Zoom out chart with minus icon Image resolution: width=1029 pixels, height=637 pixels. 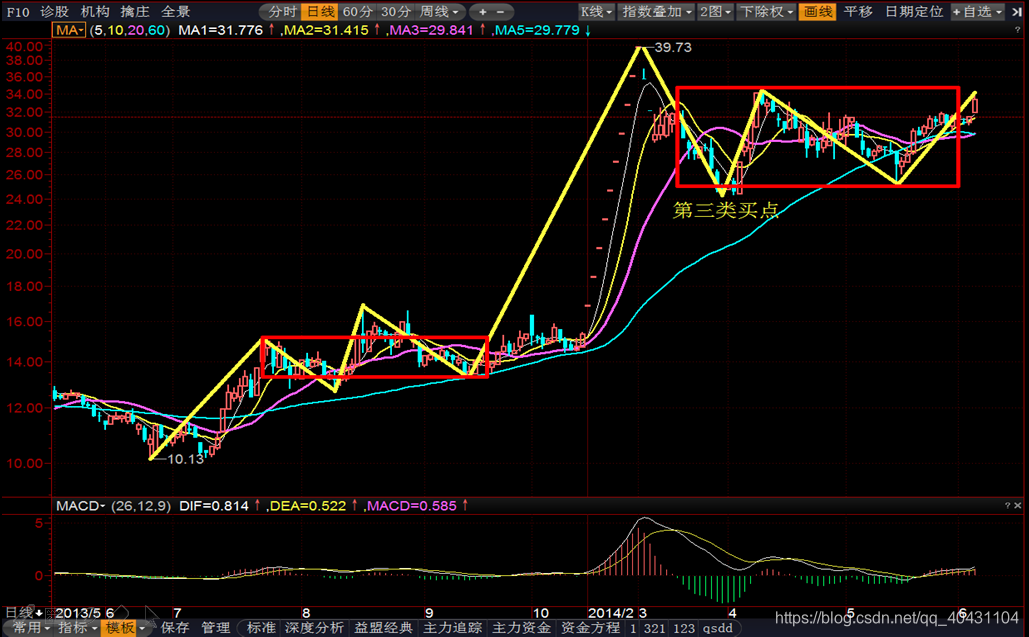coord(501,12)
